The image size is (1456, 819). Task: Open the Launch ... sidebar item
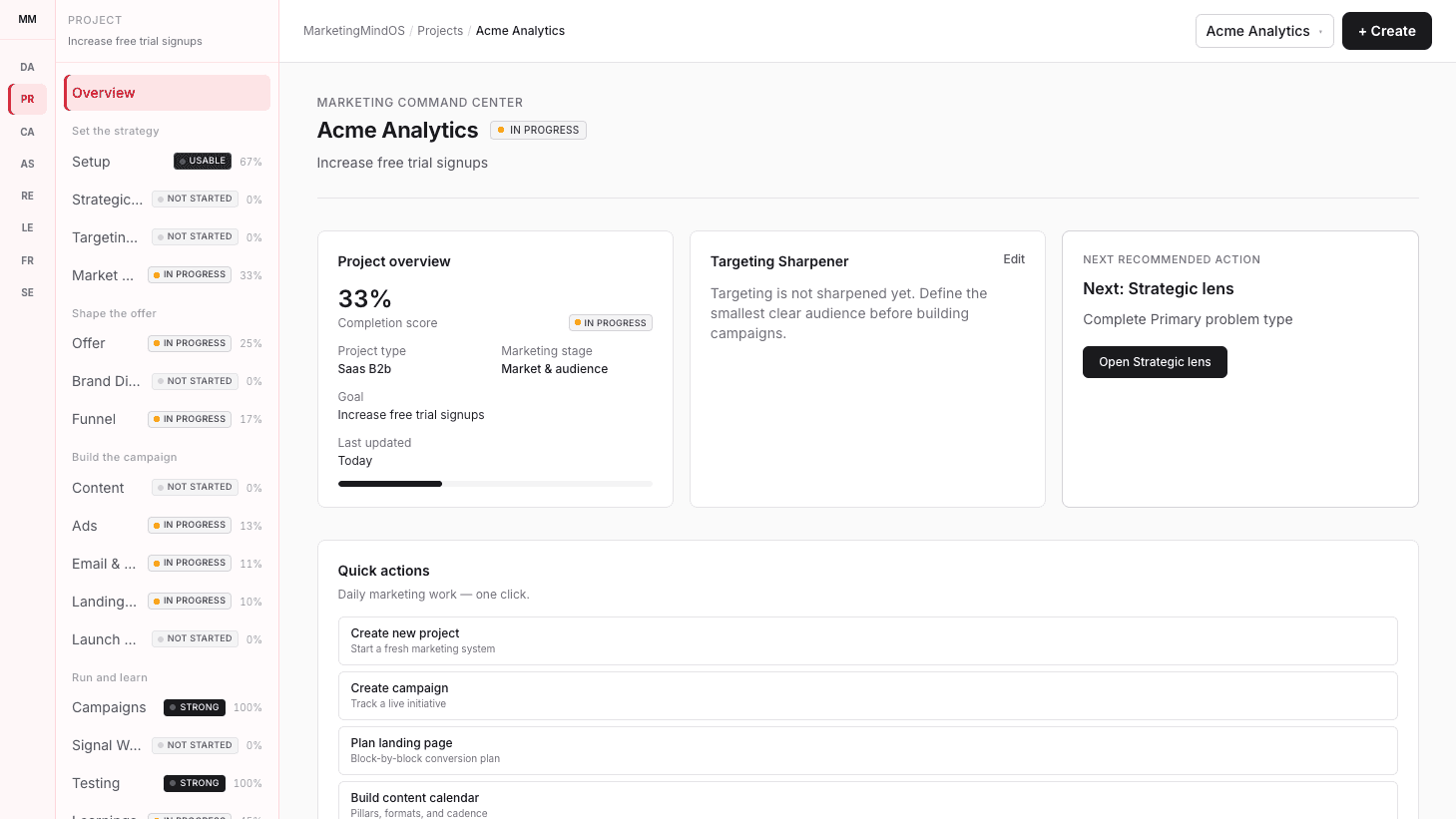167,639
